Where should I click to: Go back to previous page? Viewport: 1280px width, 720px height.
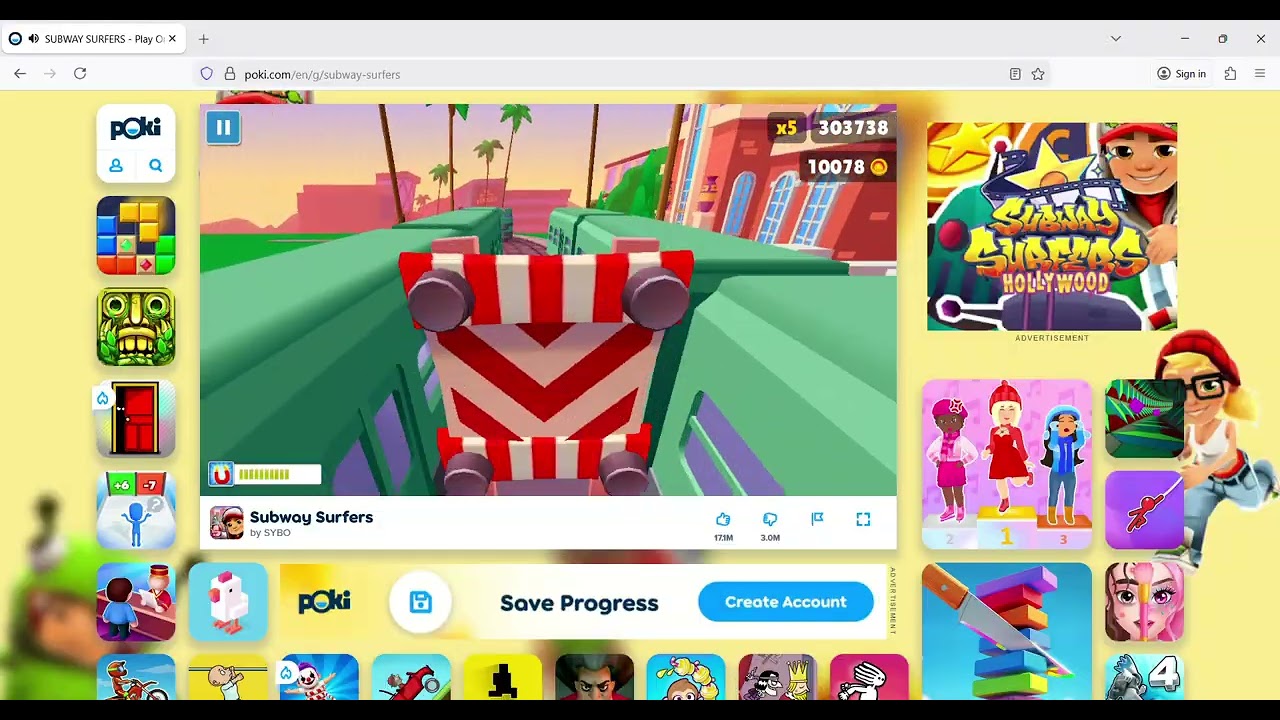(x=20, y=74)
